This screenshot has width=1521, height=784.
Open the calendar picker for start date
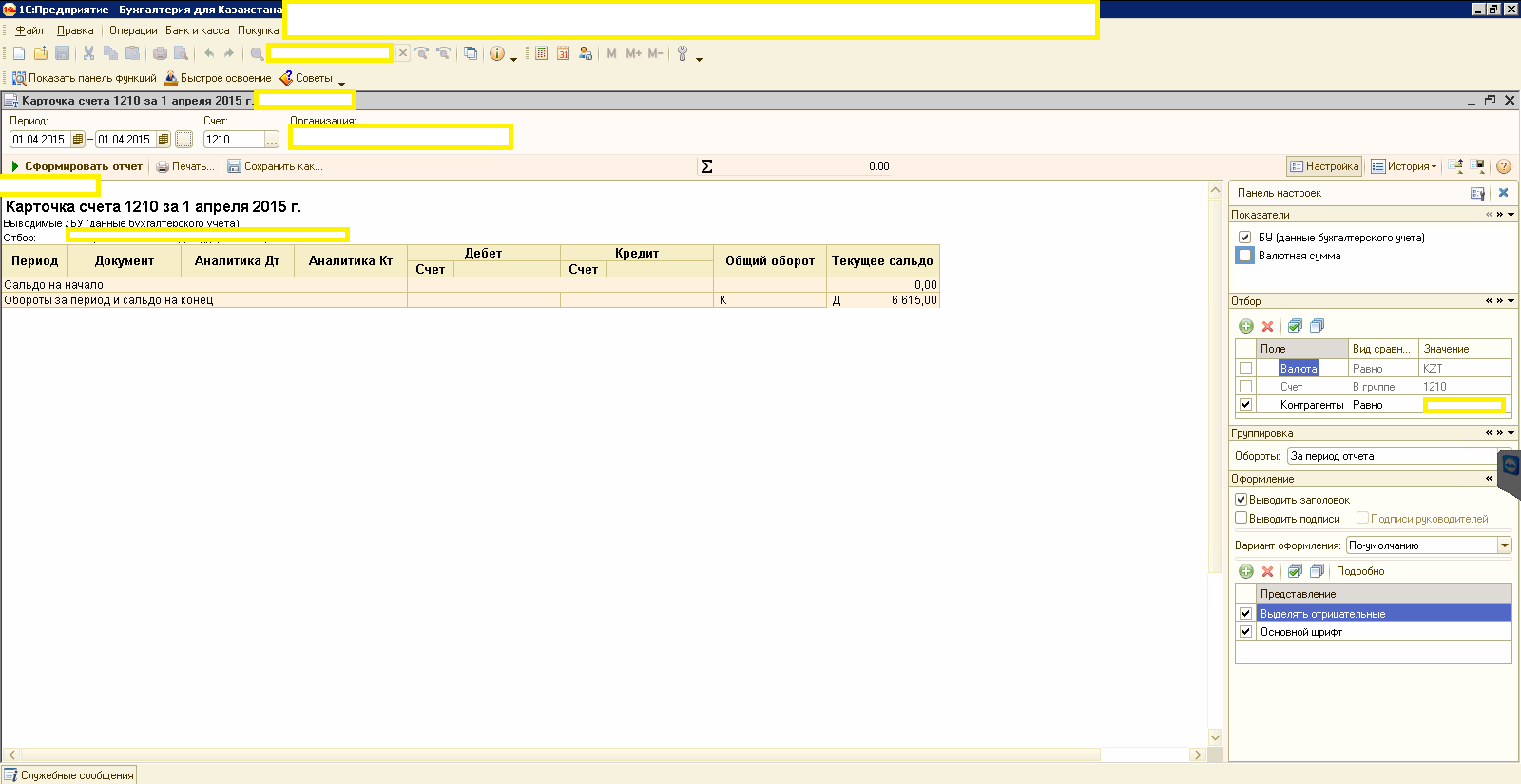(78, 140)
